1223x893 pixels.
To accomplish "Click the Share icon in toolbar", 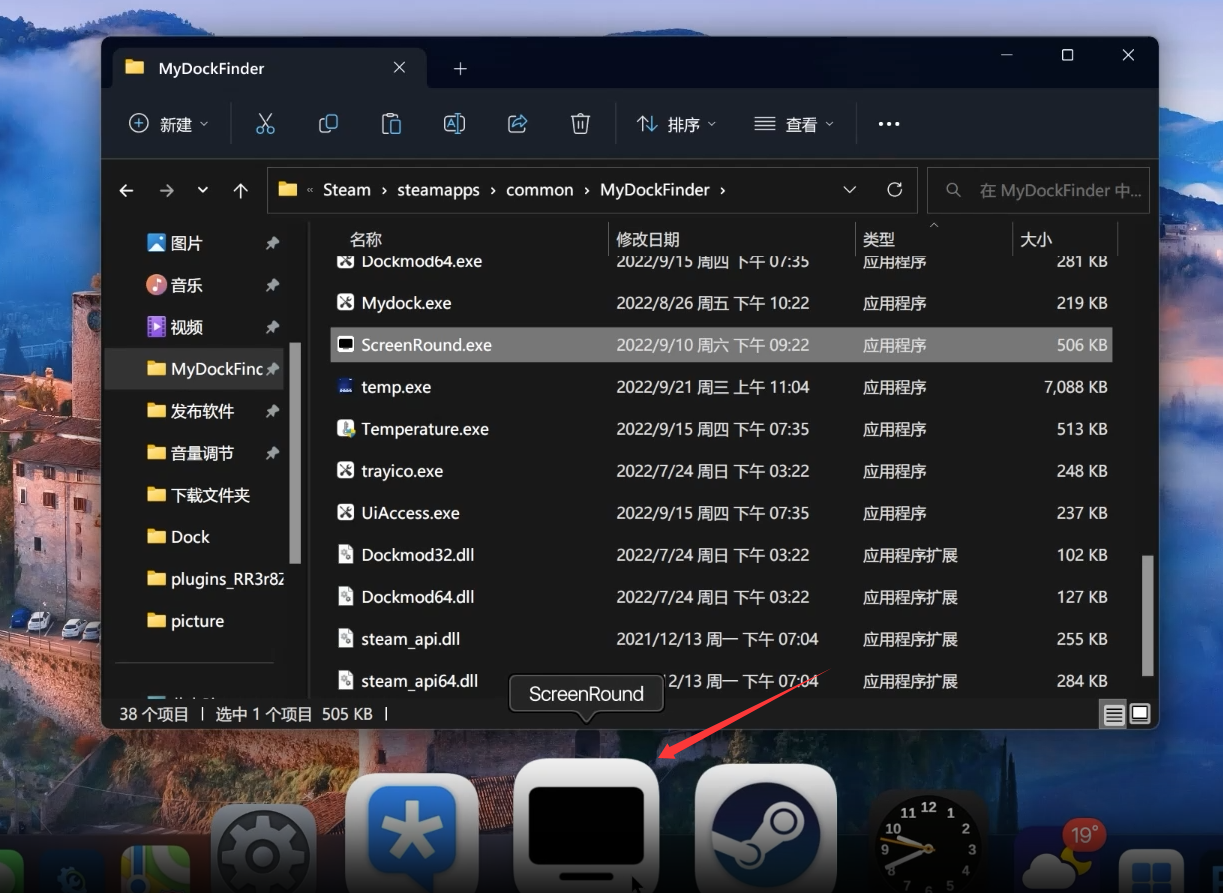I will (517, 124).
